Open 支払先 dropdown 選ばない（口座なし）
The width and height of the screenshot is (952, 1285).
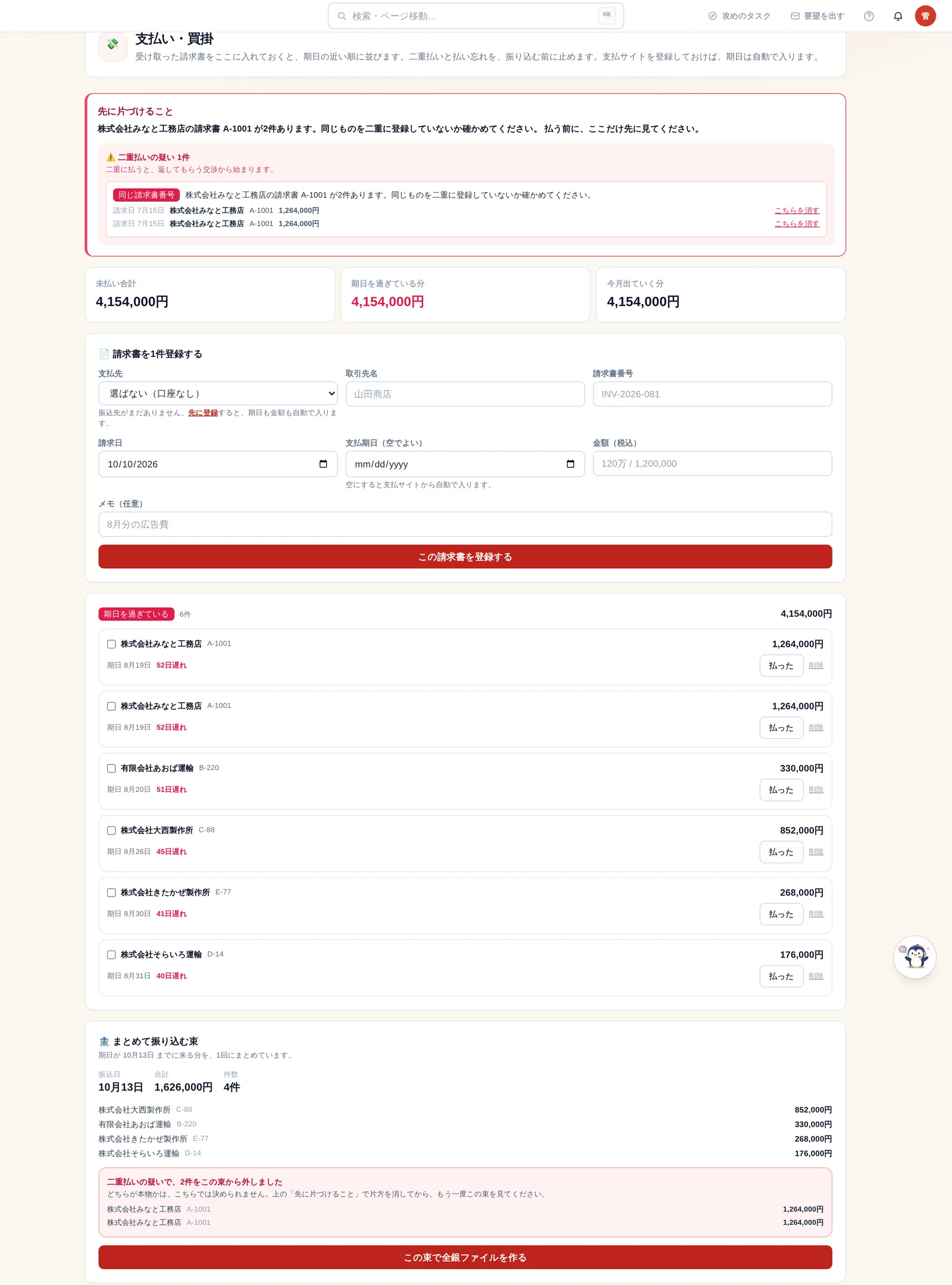[218, 394]
